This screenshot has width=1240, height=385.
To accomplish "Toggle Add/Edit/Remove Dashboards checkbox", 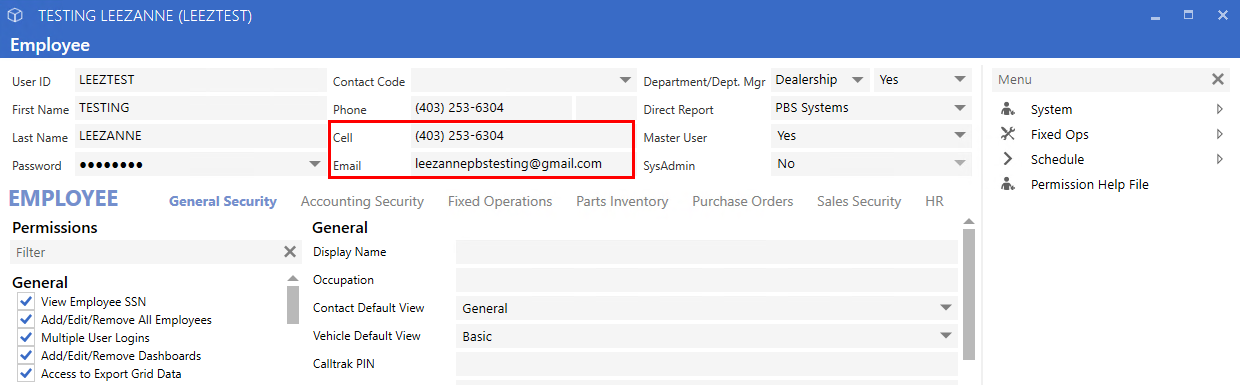I will [x=26, y=355].
